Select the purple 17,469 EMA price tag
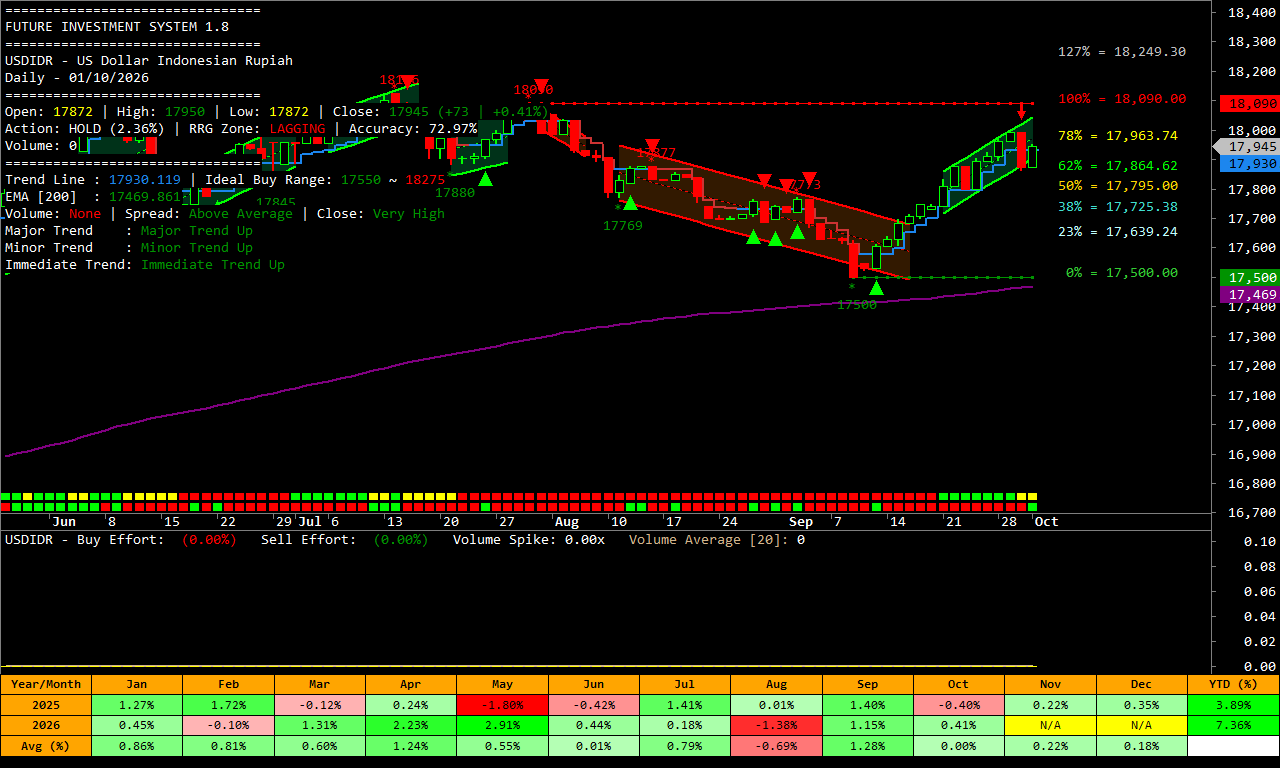This screenshot has width=1280, height=768. point(1249,294)
